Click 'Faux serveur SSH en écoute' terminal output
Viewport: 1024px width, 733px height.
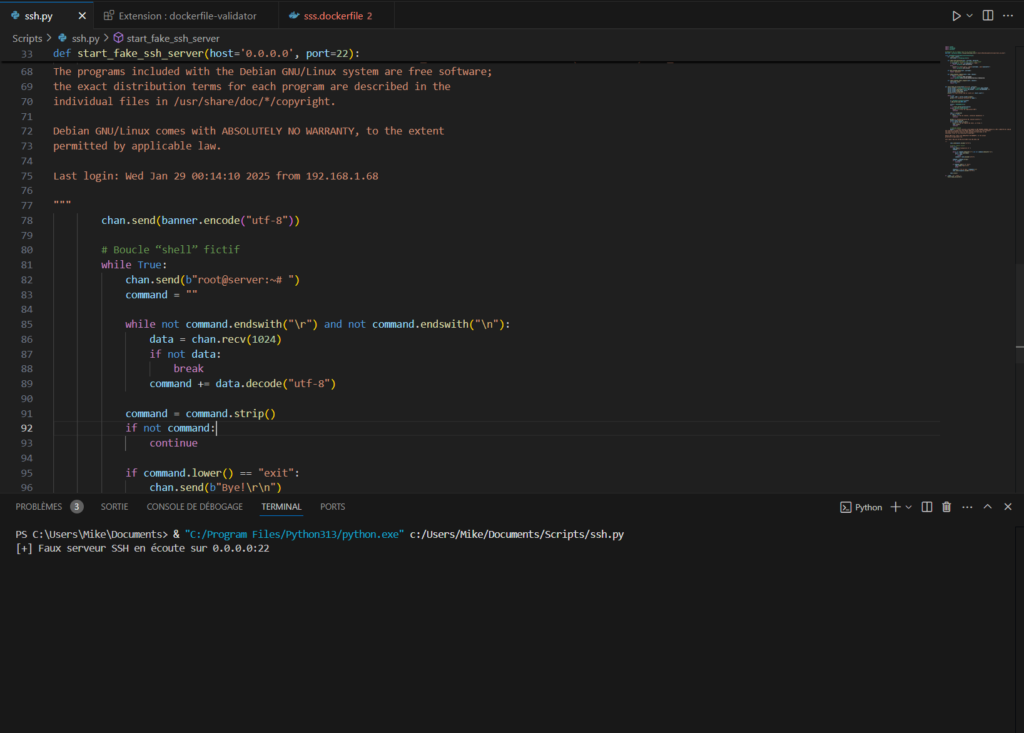coord(142,549)
